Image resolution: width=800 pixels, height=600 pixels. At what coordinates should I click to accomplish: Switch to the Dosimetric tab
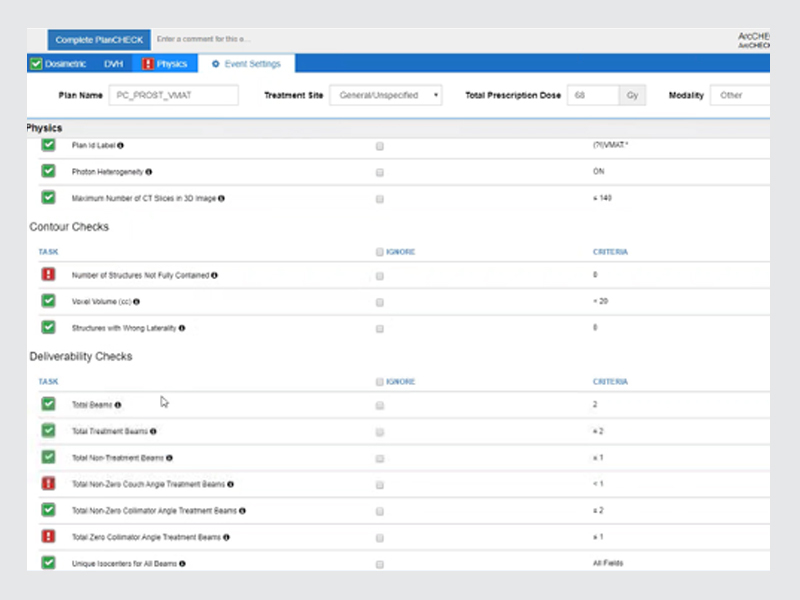tap(58, 64)
